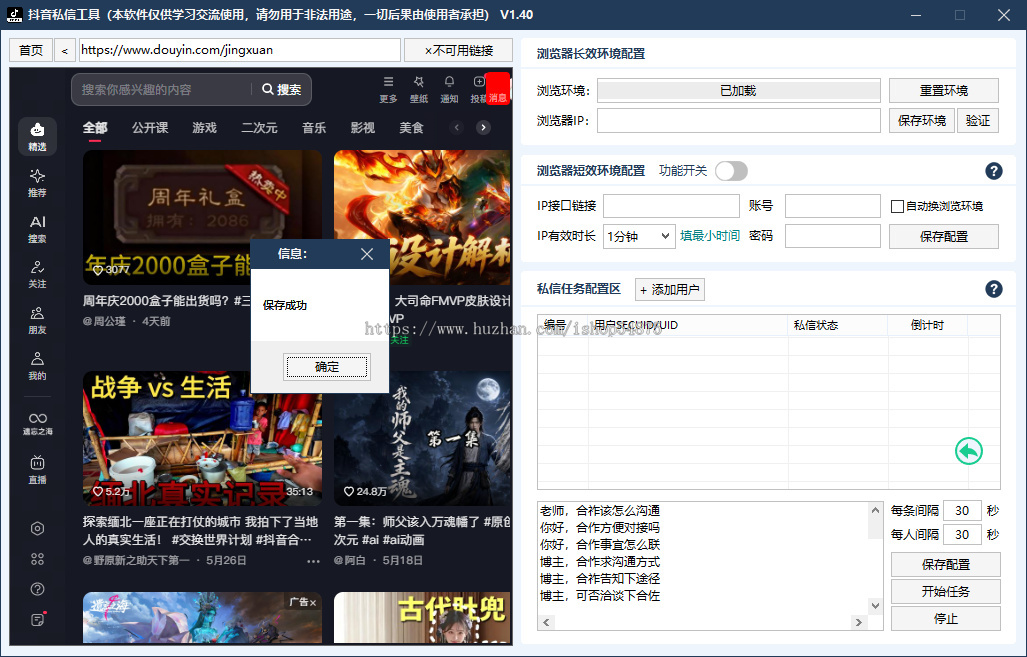Click the green circular back arrow icon

tap(969, 451)
